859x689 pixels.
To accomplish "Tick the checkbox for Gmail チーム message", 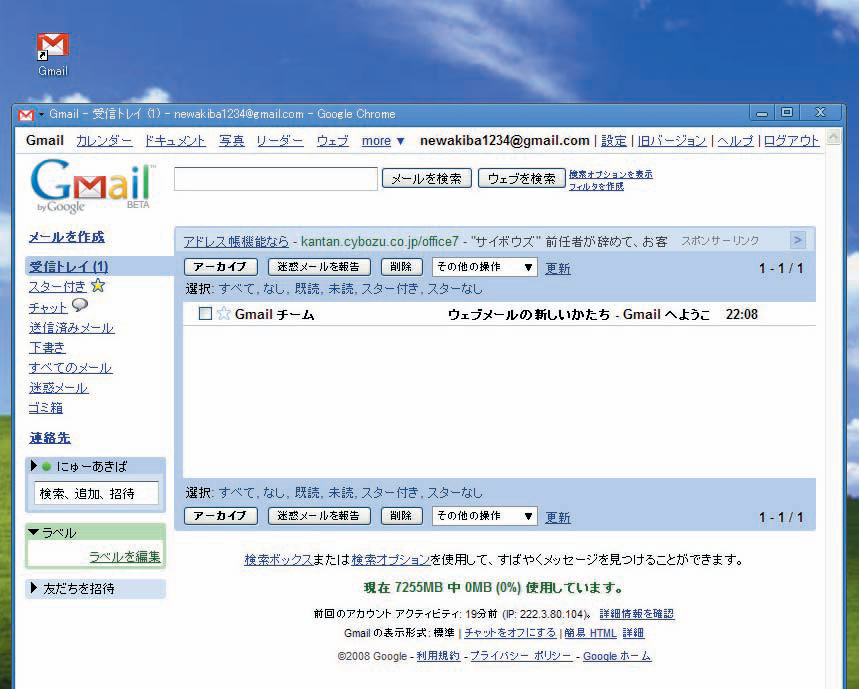I will pyautogui.click(x=205, y=313).
